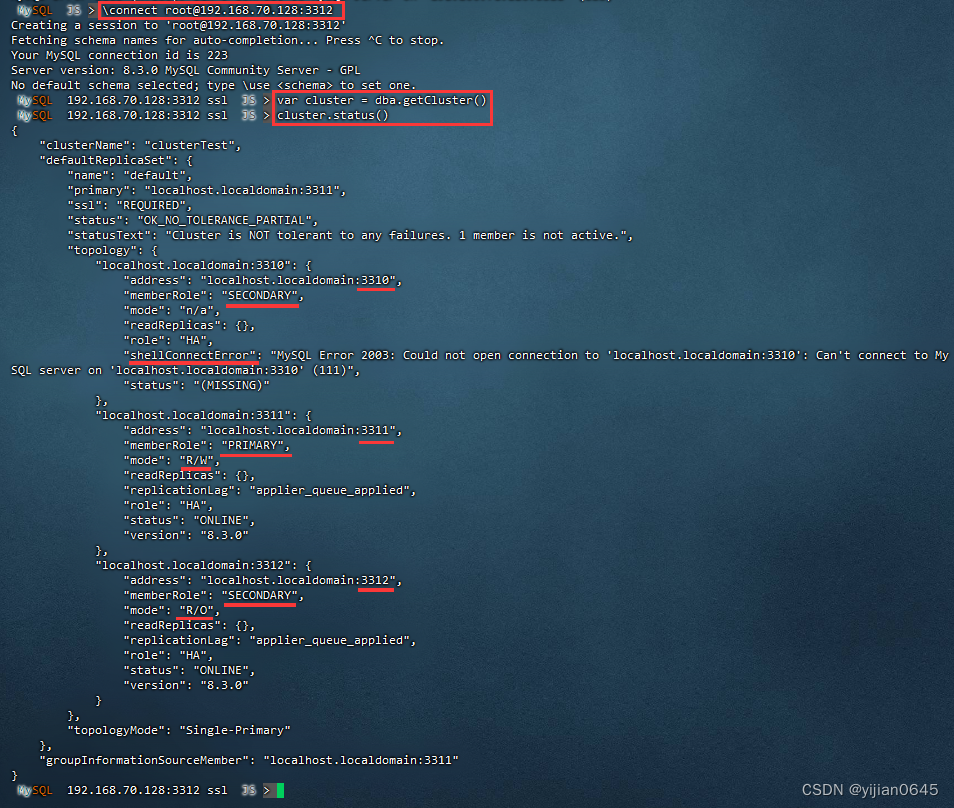Click the "primary": "localhost.localdomain:3311" line
Viewport: 954px width, 808px height.
(207, 190)
